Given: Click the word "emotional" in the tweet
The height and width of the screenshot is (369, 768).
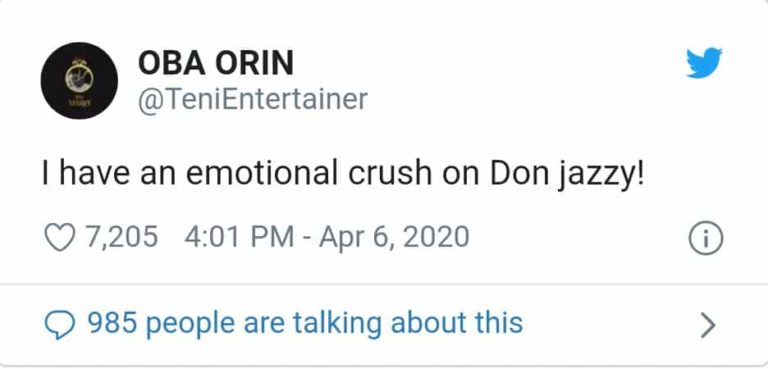Looking at the screenshot, I should pos(262,173).
